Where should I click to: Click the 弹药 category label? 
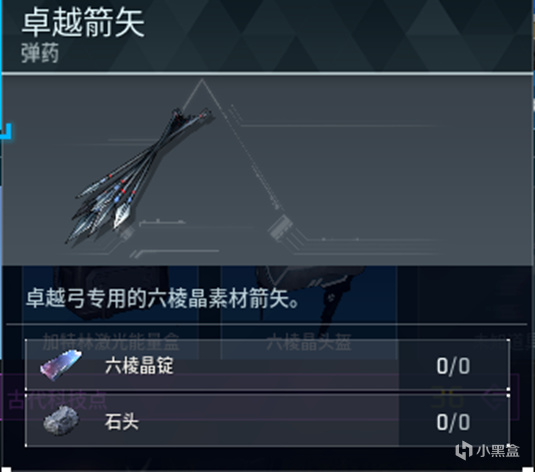tap(40, 53)
